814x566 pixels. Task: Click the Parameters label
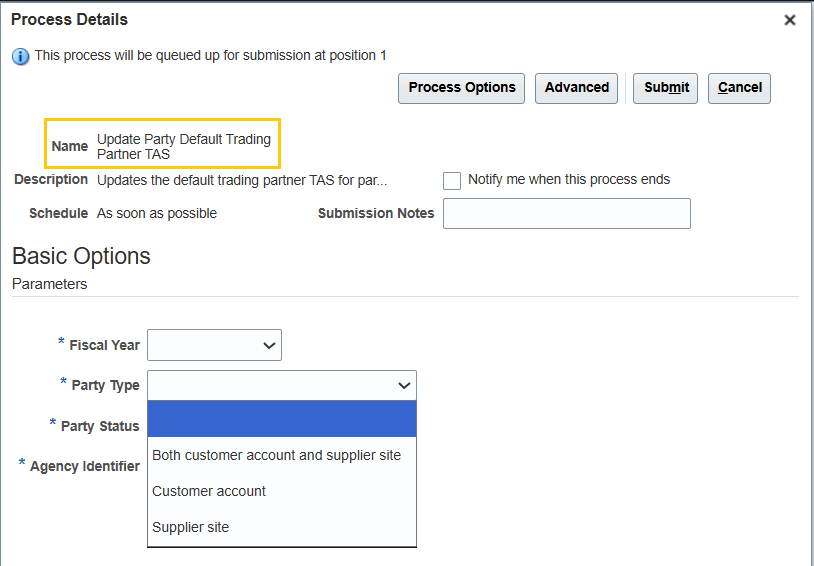click(x=49, y=284)
